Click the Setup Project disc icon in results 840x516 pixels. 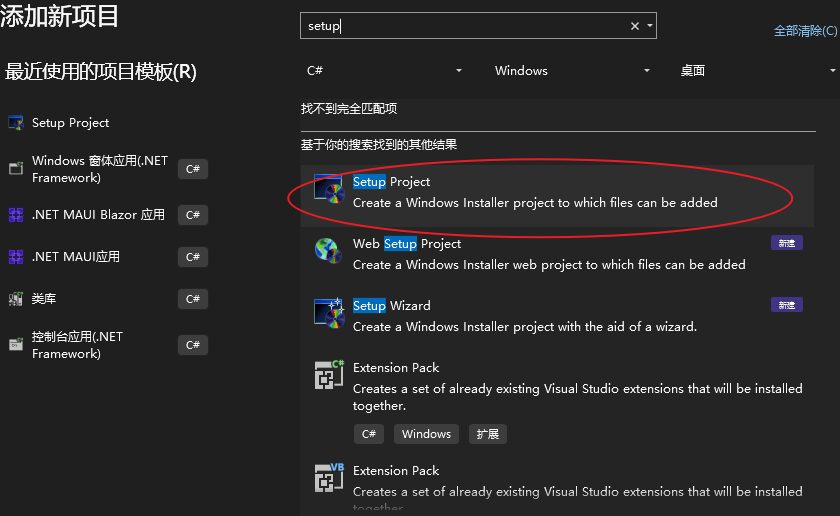[328, 189]
